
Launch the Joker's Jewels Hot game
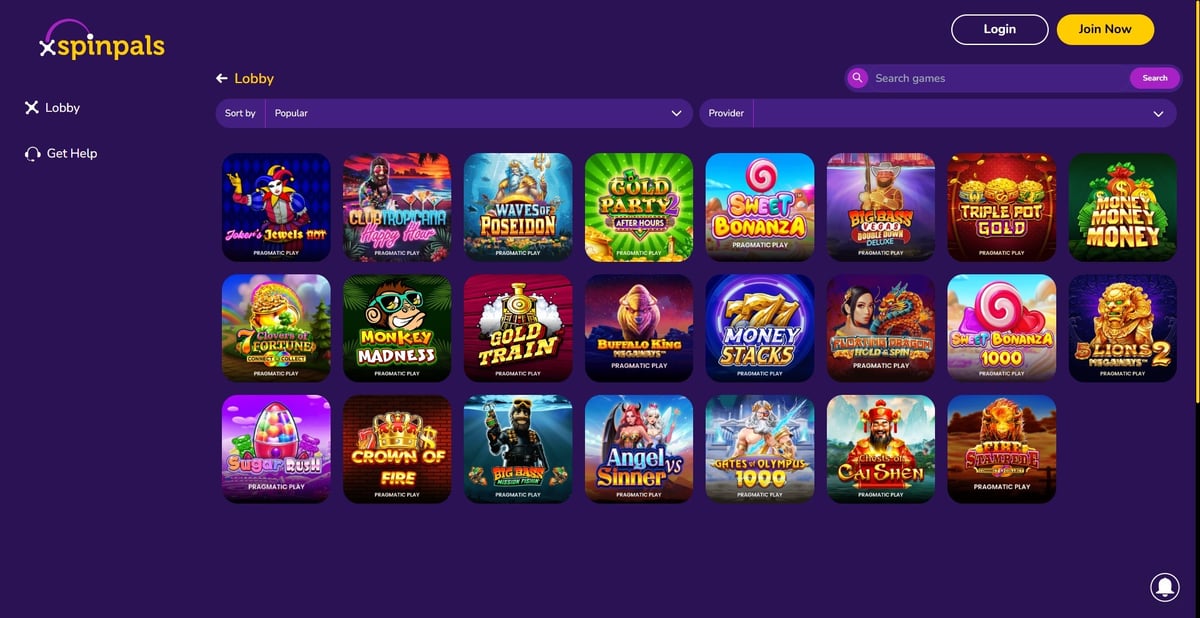coord(276,207)
